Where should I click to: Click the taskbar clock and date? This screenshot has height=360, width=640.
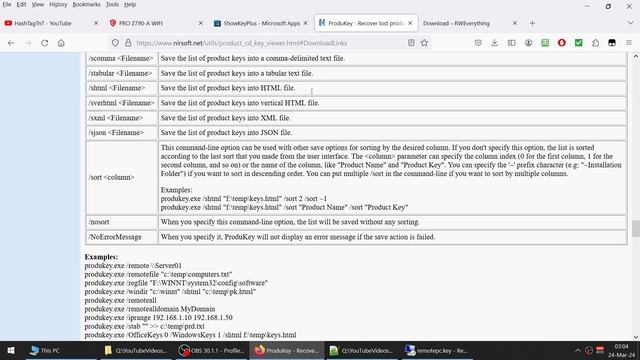click(x=621, y=351)
